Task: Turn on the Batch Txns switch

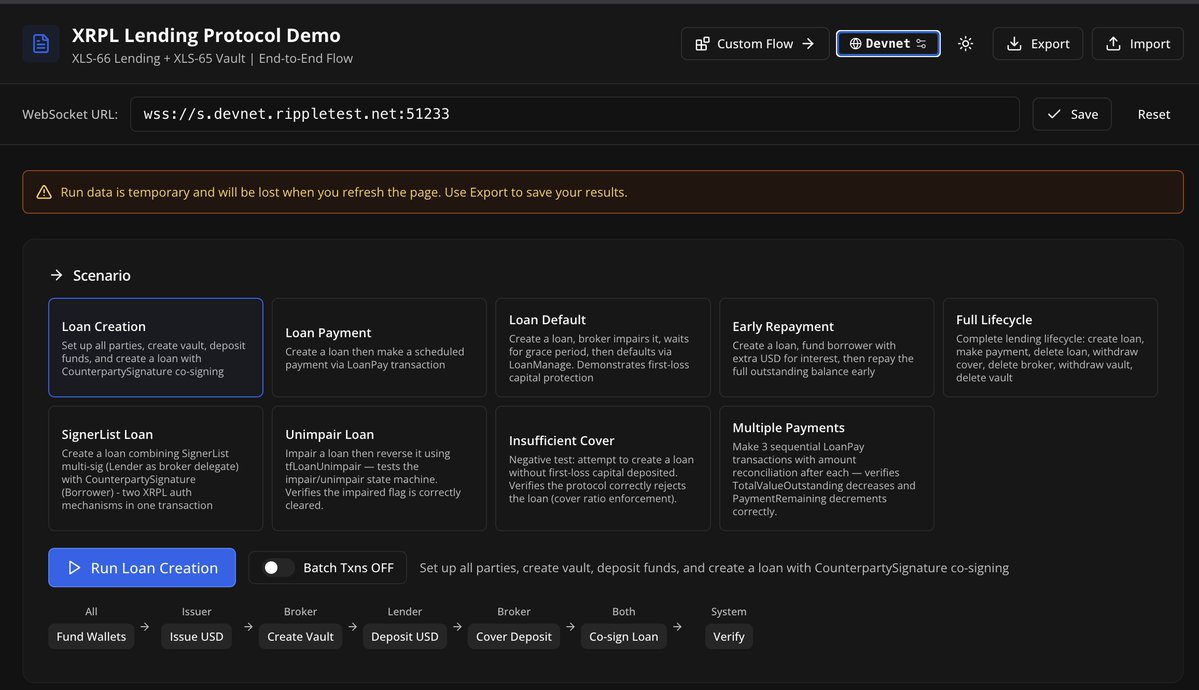Action: [x=276, y=568]
